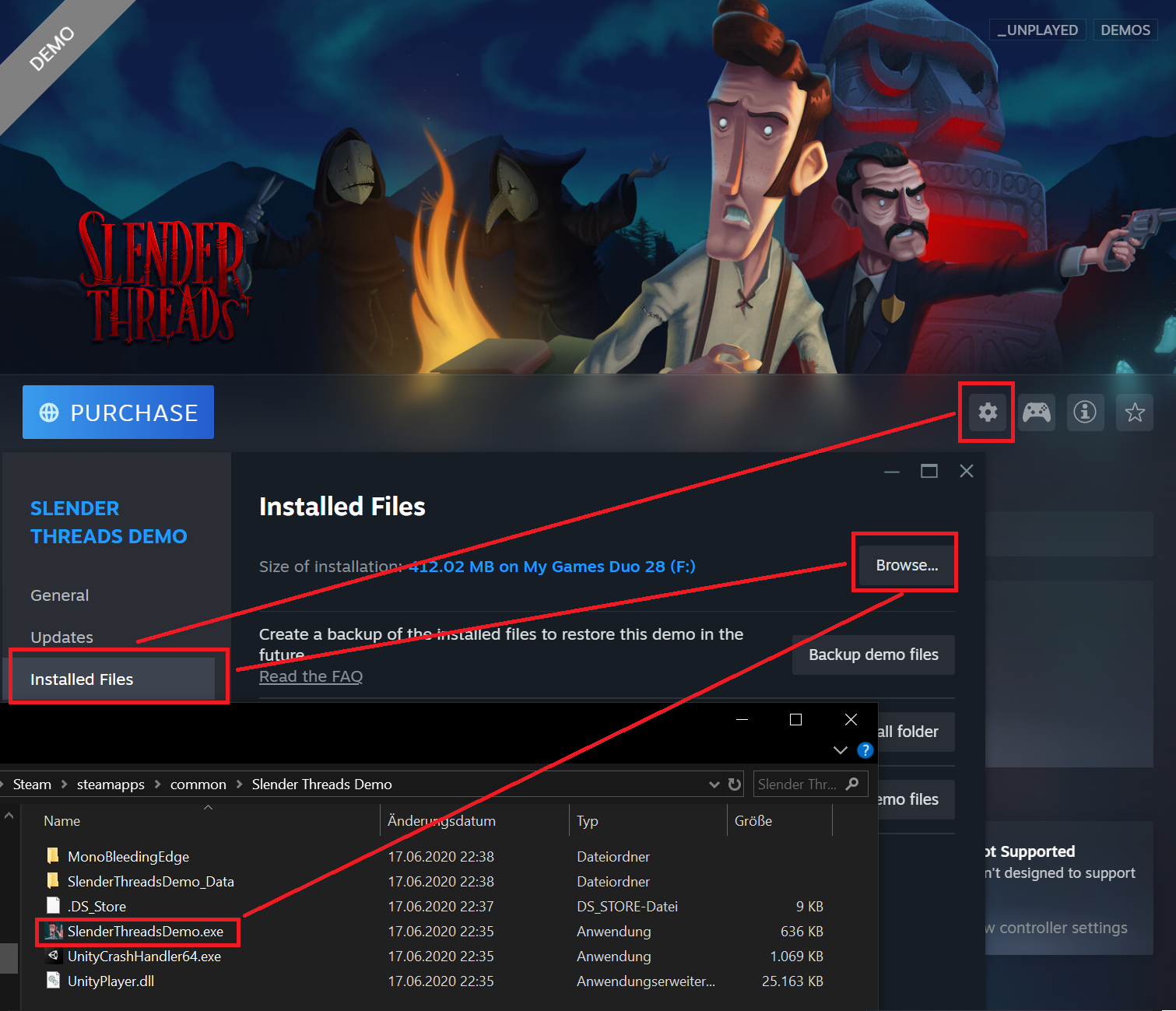
Task: Select the .DS_Store file
Action: coord(97,907)
